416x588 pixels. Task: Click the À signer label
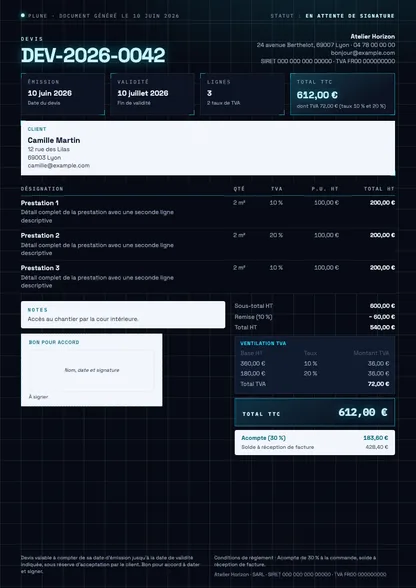tap(38, 397)
